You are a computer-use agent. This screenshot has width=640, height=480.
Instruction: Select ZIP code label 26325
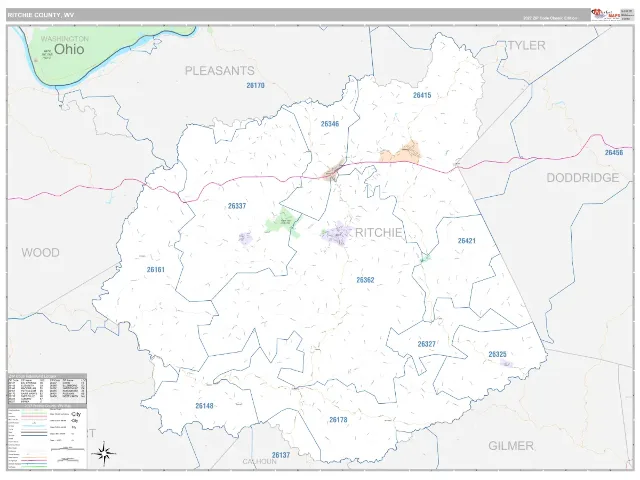point(498,354)
